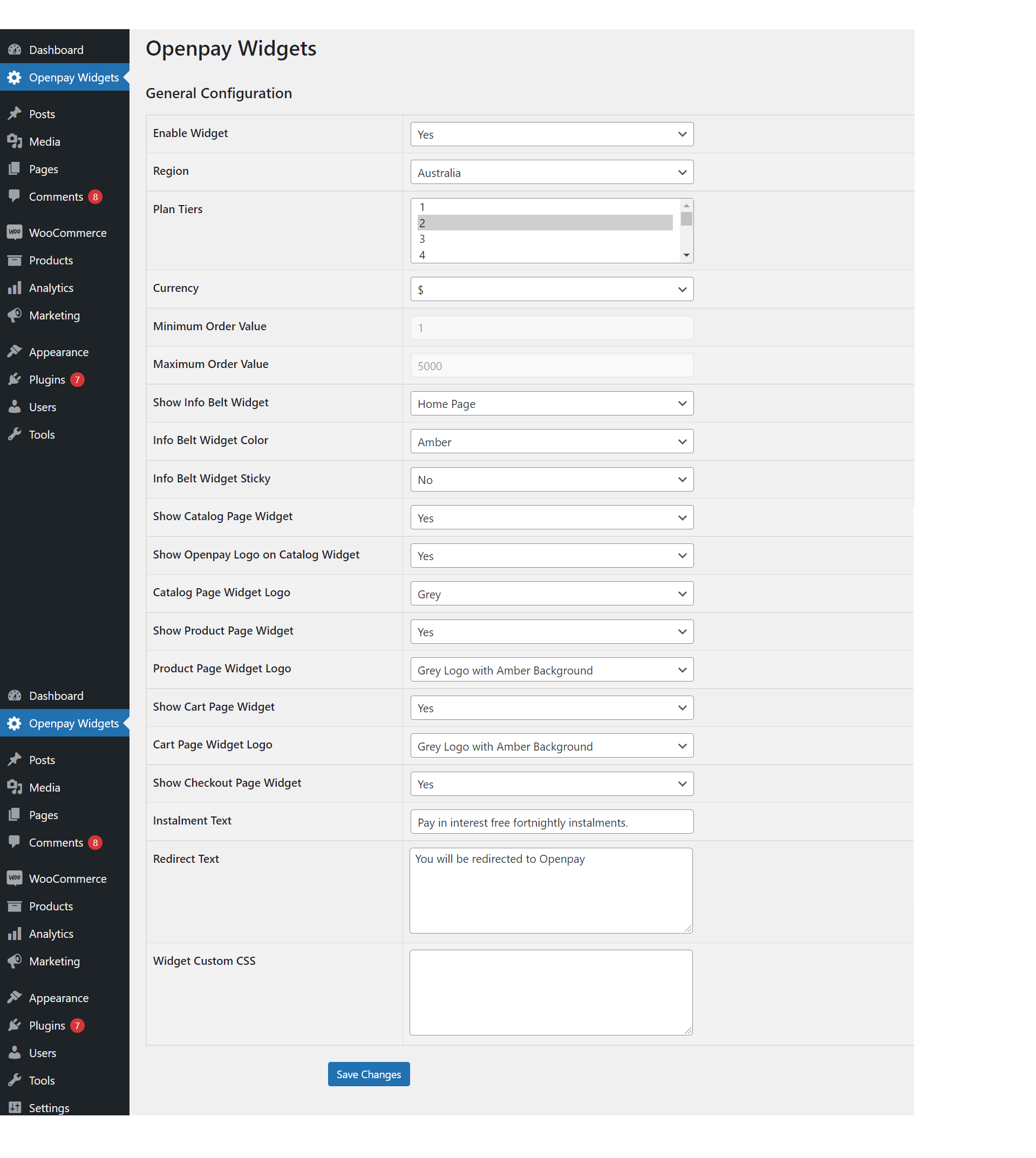The width and height of the screenshot is (1036, 1158).
Task: Click the Dashboard speedometer icon in sidebar
Action: 15,50
